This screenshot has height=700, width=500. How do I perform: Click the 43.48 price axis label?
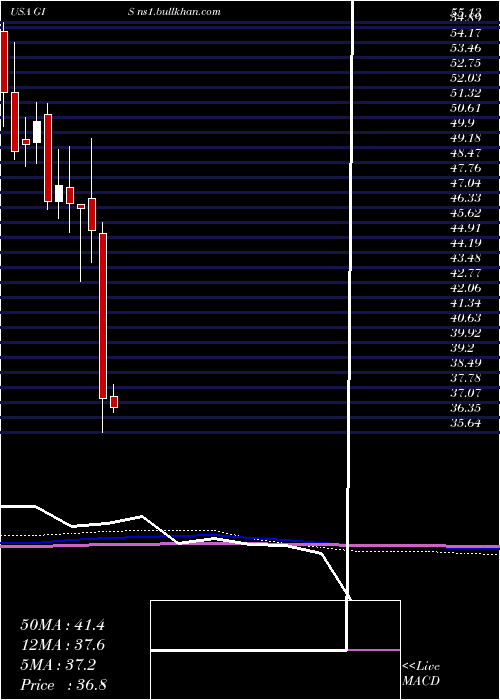465,258
